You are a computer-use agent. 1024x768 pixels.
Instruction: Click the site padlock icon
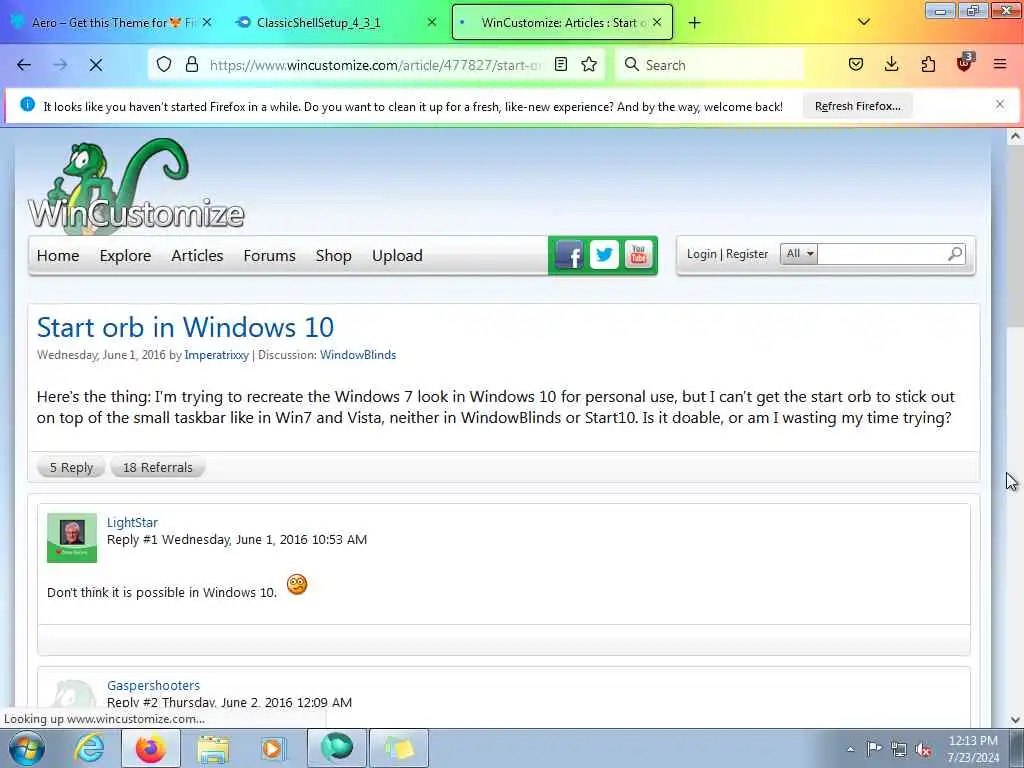(191, 65)
